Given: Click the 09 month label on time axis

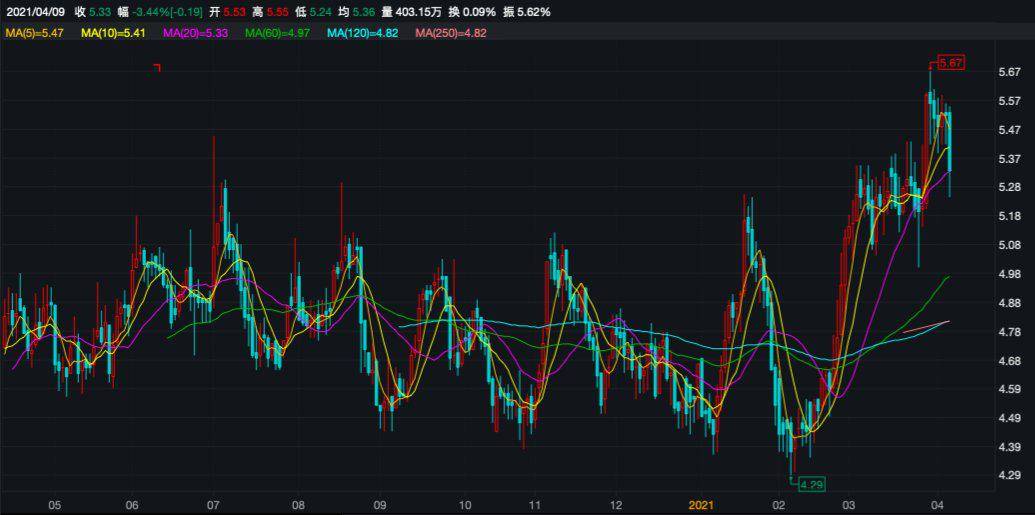Looking at the screenshot, I should tap(380, 506).
